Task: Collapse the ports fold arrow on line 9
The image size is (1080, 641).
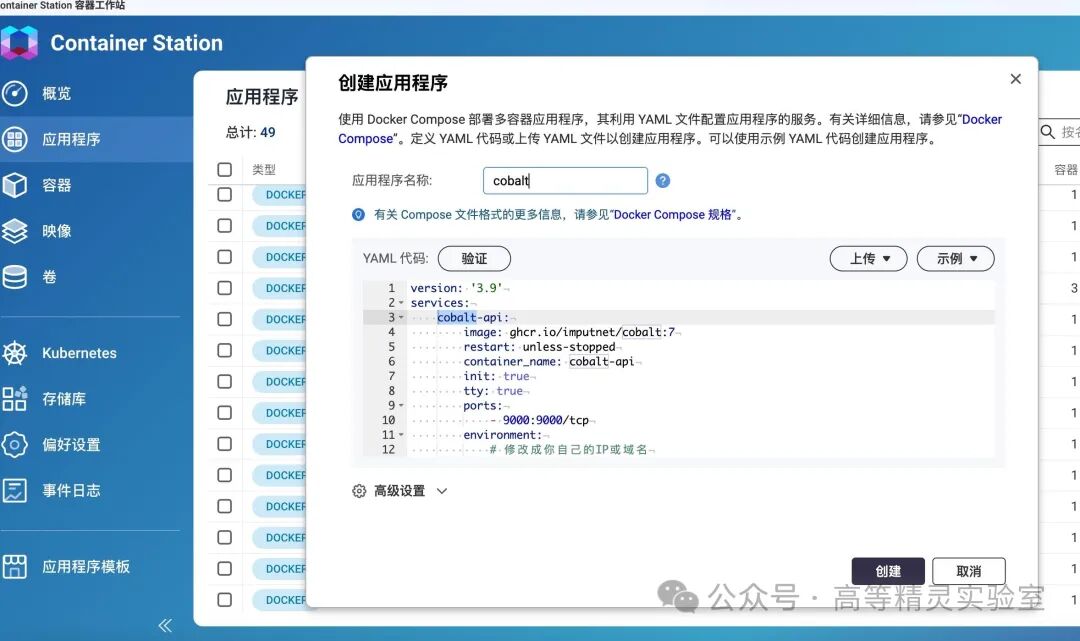Action: [402, 406]
